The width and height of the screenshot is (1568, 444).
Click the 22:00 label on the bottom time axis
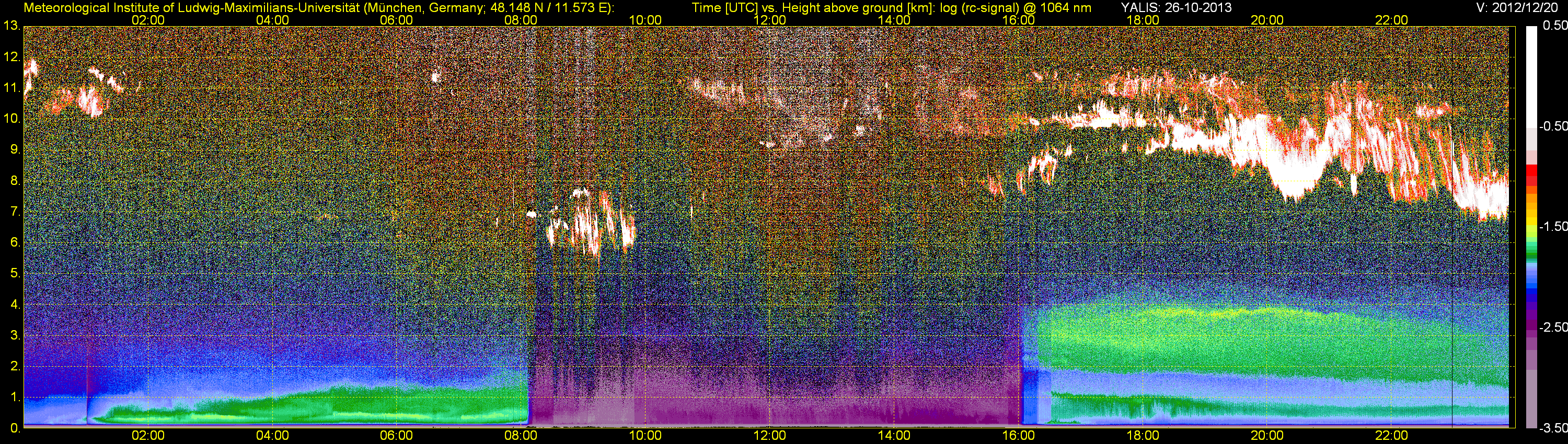point(1391,436)
